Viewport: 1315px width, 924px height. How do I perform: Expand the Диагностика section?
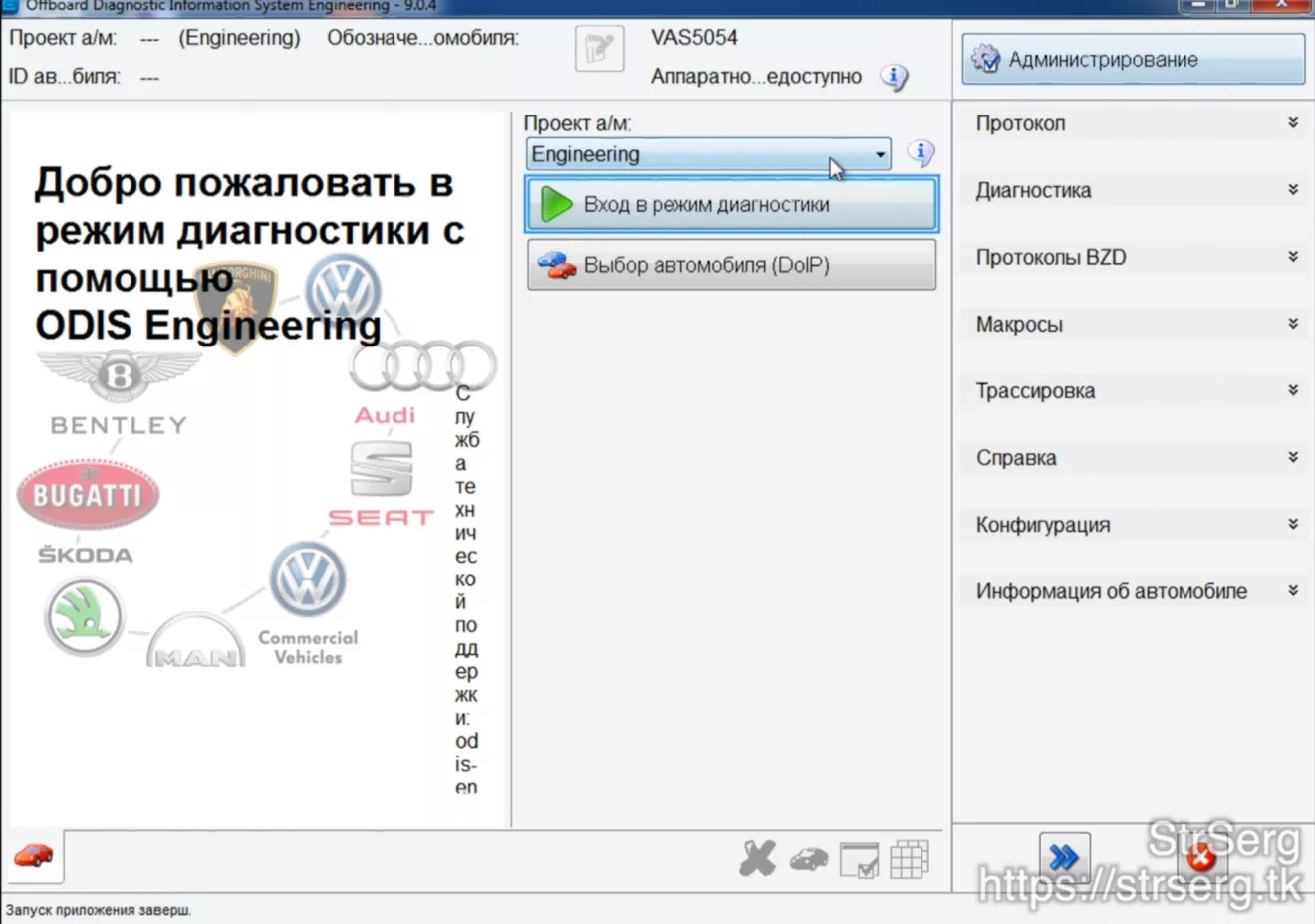pos(1133,190)
